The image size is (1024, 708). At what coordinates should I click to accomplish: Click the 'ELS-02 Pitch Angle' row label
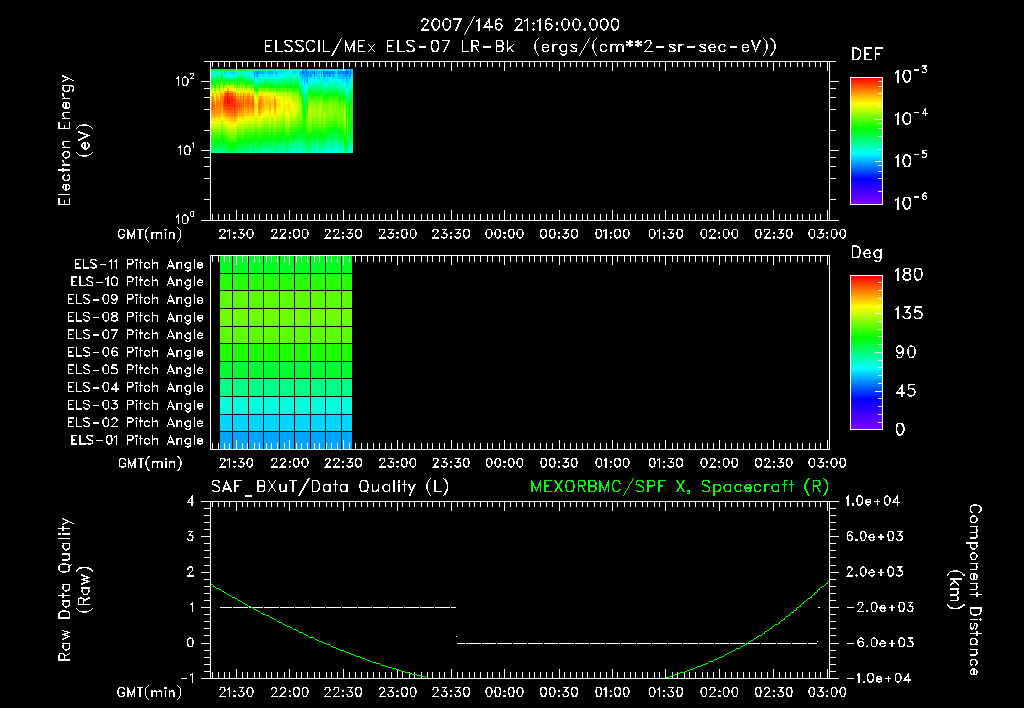tap(135, 423)
